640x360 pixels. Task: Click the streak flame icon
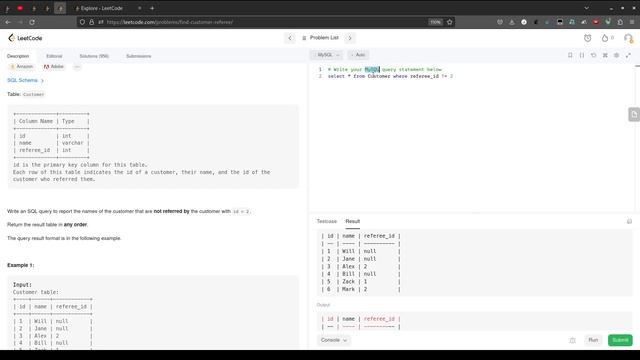click(x=604, y=38)
